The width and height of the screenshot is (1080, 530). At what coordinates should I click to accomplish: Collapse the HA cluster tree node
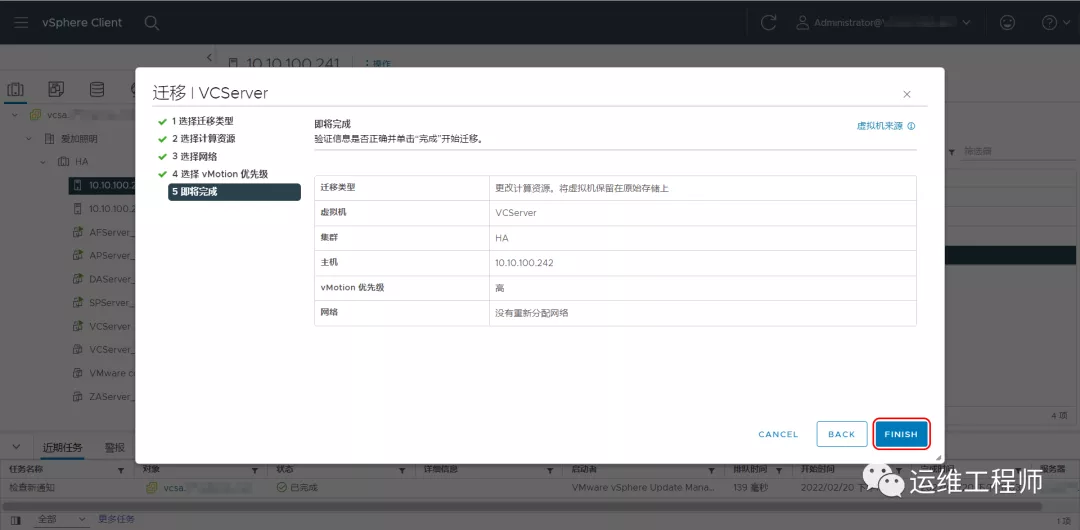click(x=42, y=162)
